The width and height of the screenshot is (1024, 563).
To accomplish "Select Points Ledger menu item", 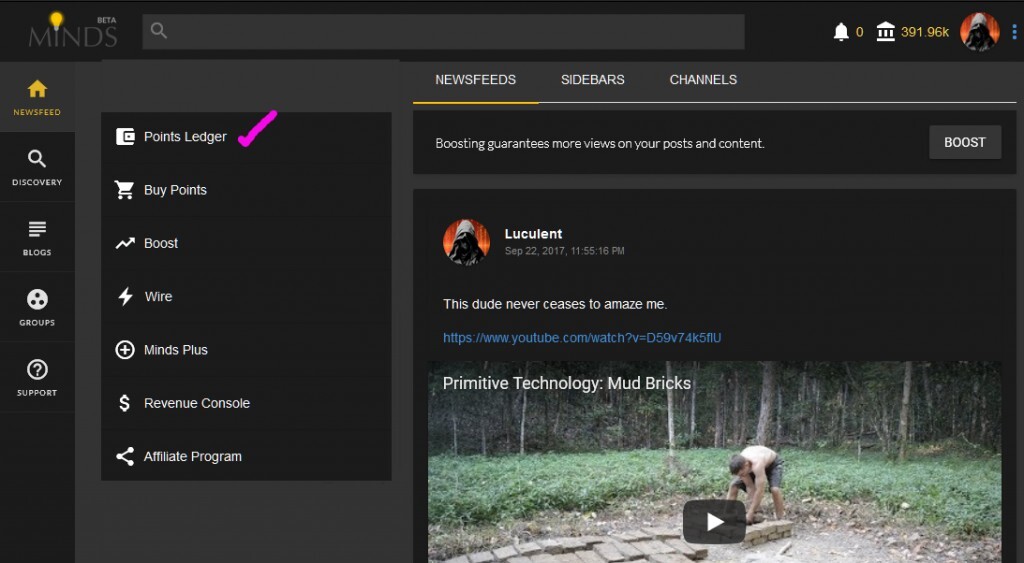I will (x=185, y=137).
